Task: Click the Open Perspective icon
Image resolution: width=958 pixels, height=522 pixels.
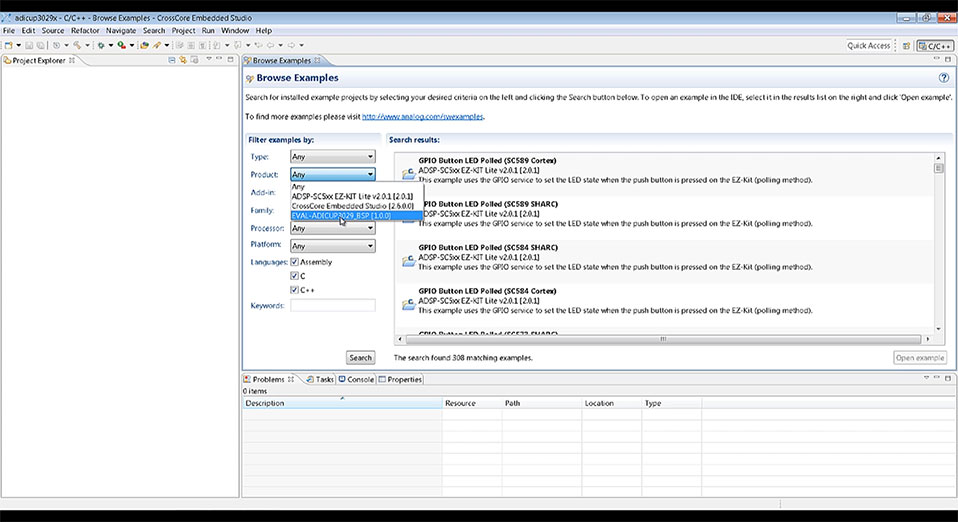Action: coord(907,46)
